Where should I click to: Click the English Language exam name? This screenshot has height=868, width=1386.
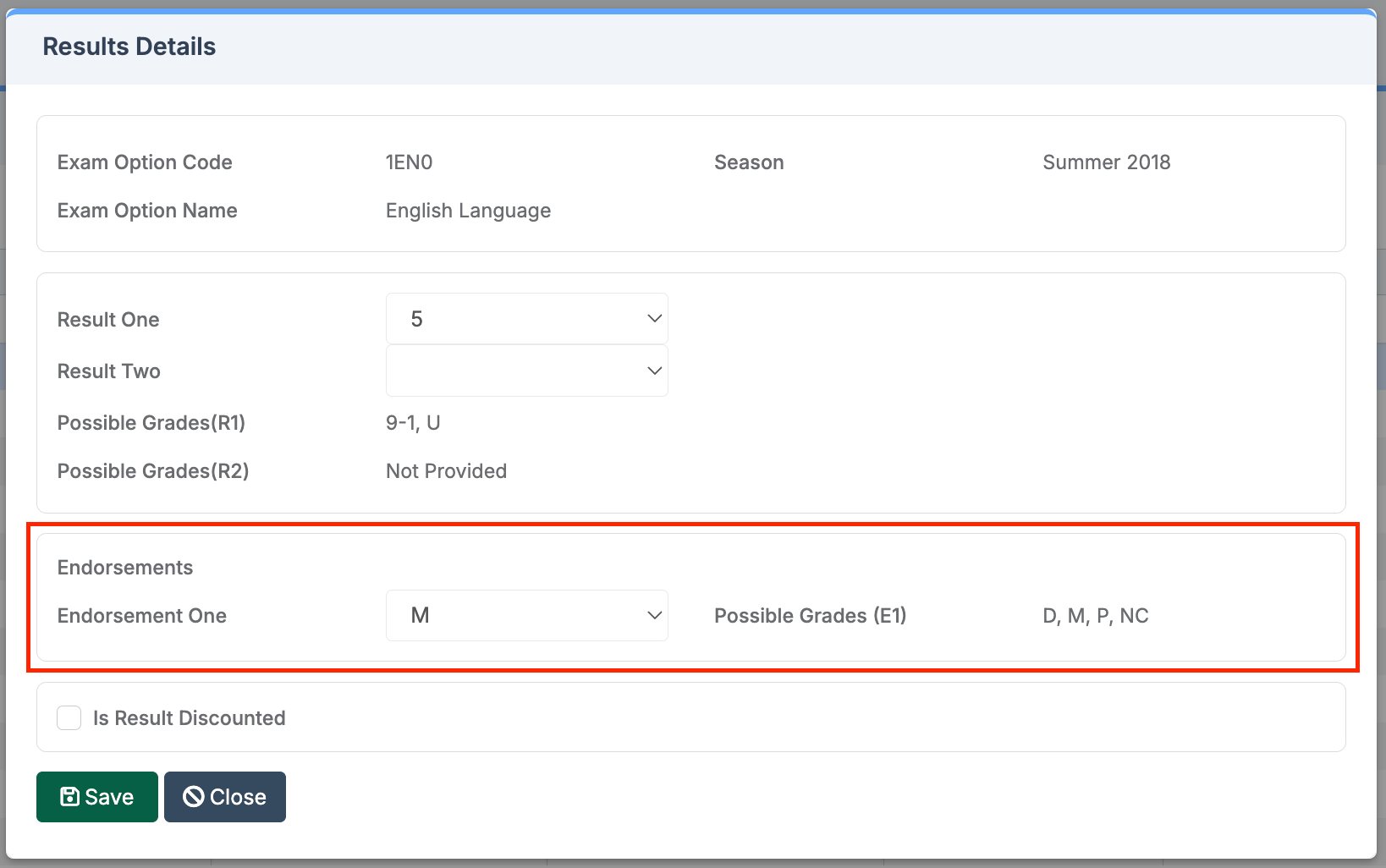[468, 211]
